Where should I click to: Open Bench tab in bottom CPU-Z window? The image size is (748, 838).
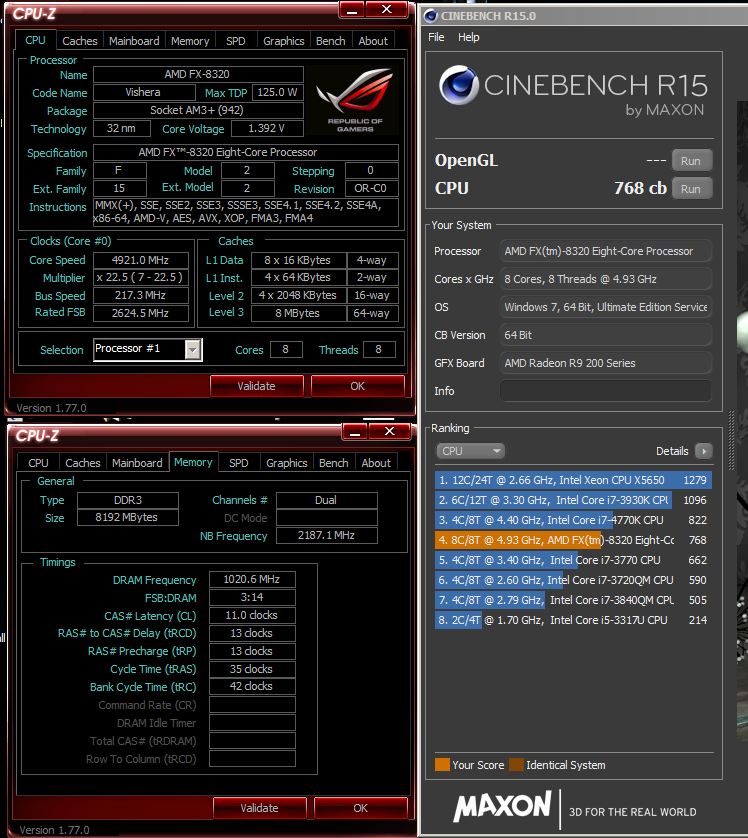333,463
